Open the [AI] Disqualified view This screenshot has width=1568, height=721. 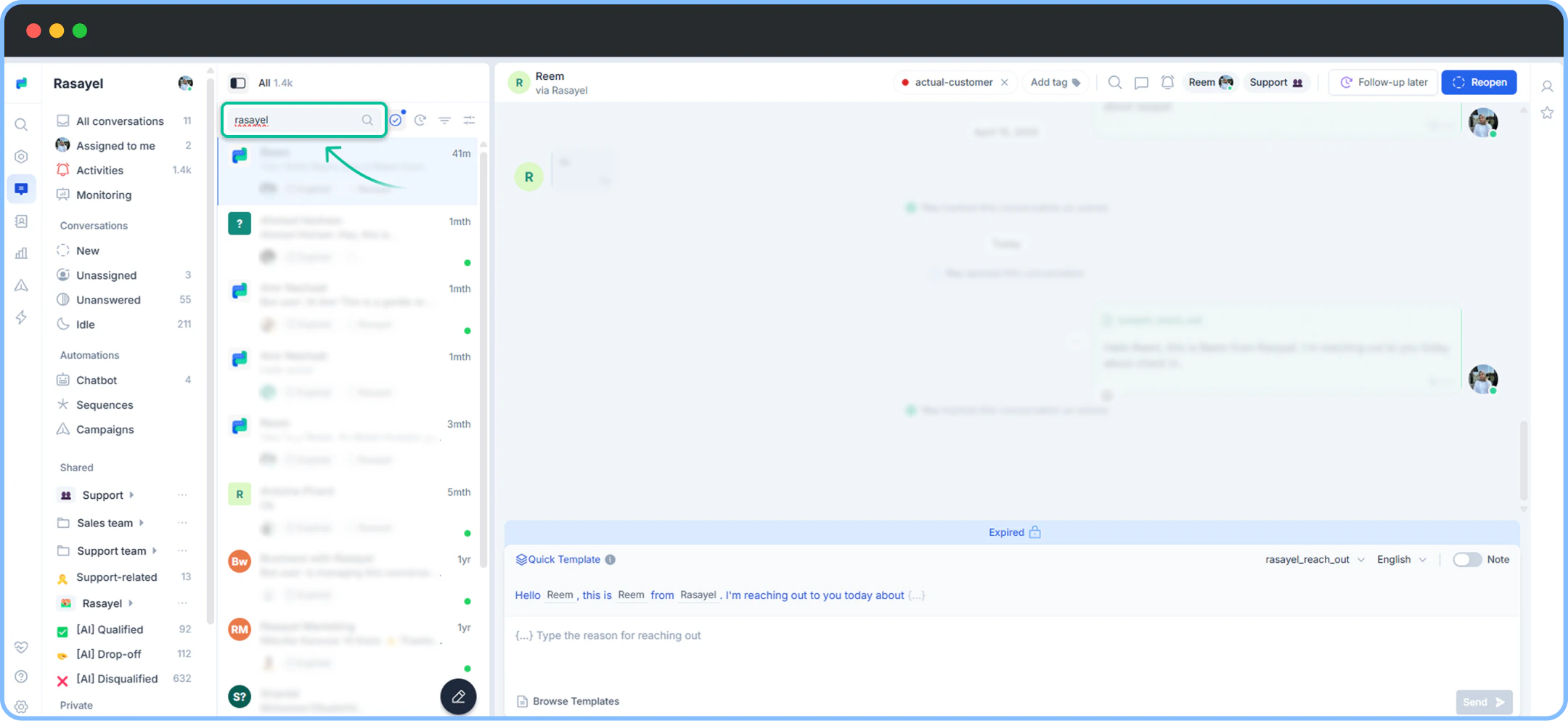[124, 679]
